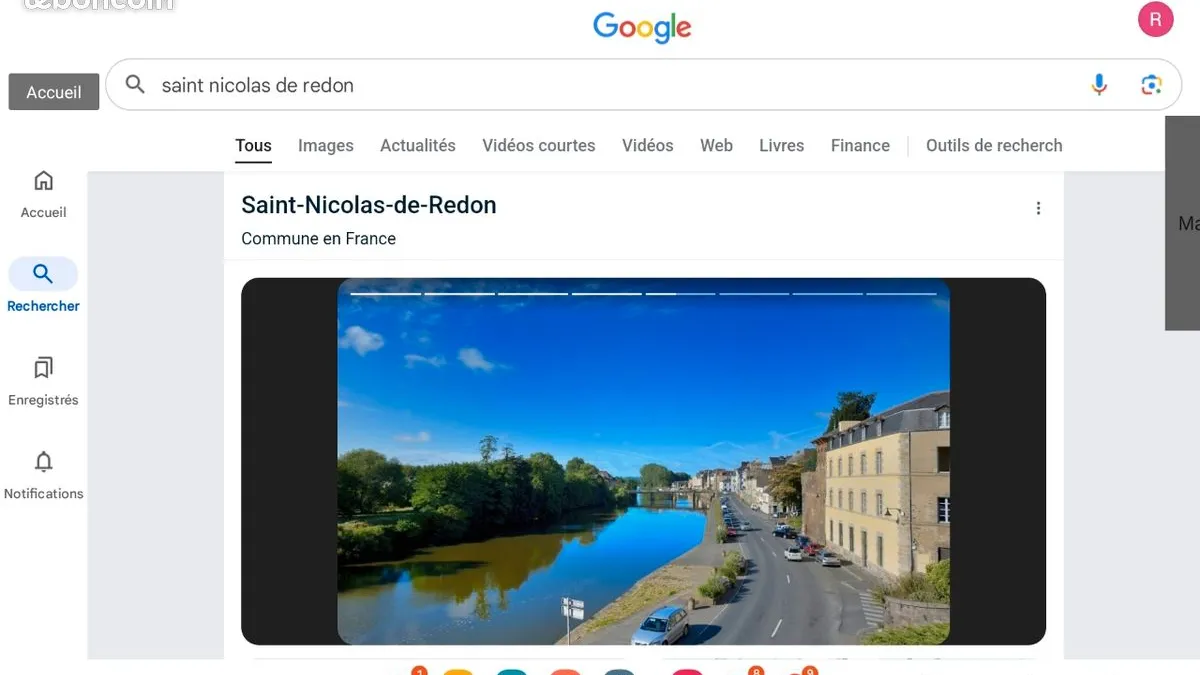Click the Saint-Nicolas-de-Redon heading
This screenshot has width=1200, height=675.
tap(369, 205)
